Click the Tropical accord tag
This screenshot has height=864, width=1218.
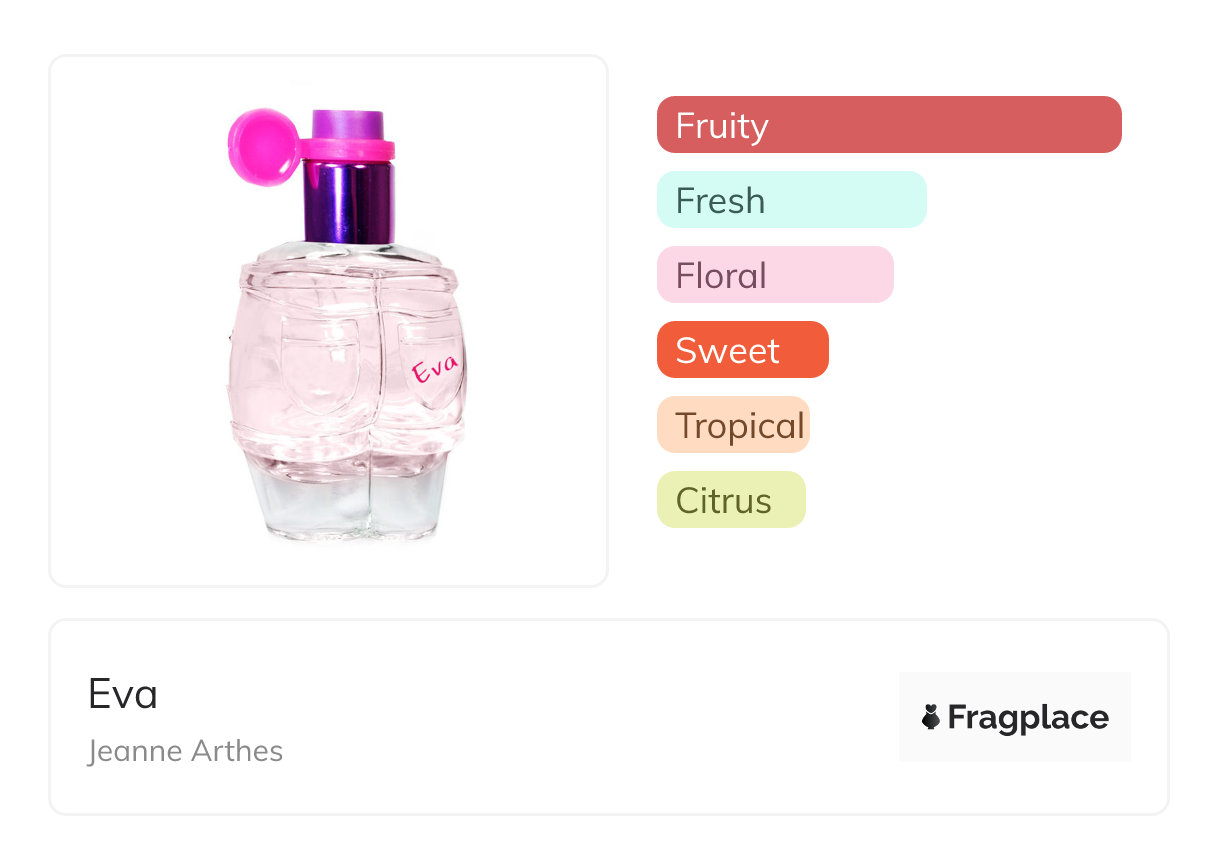pyautogui.click(x=733, y=425)
